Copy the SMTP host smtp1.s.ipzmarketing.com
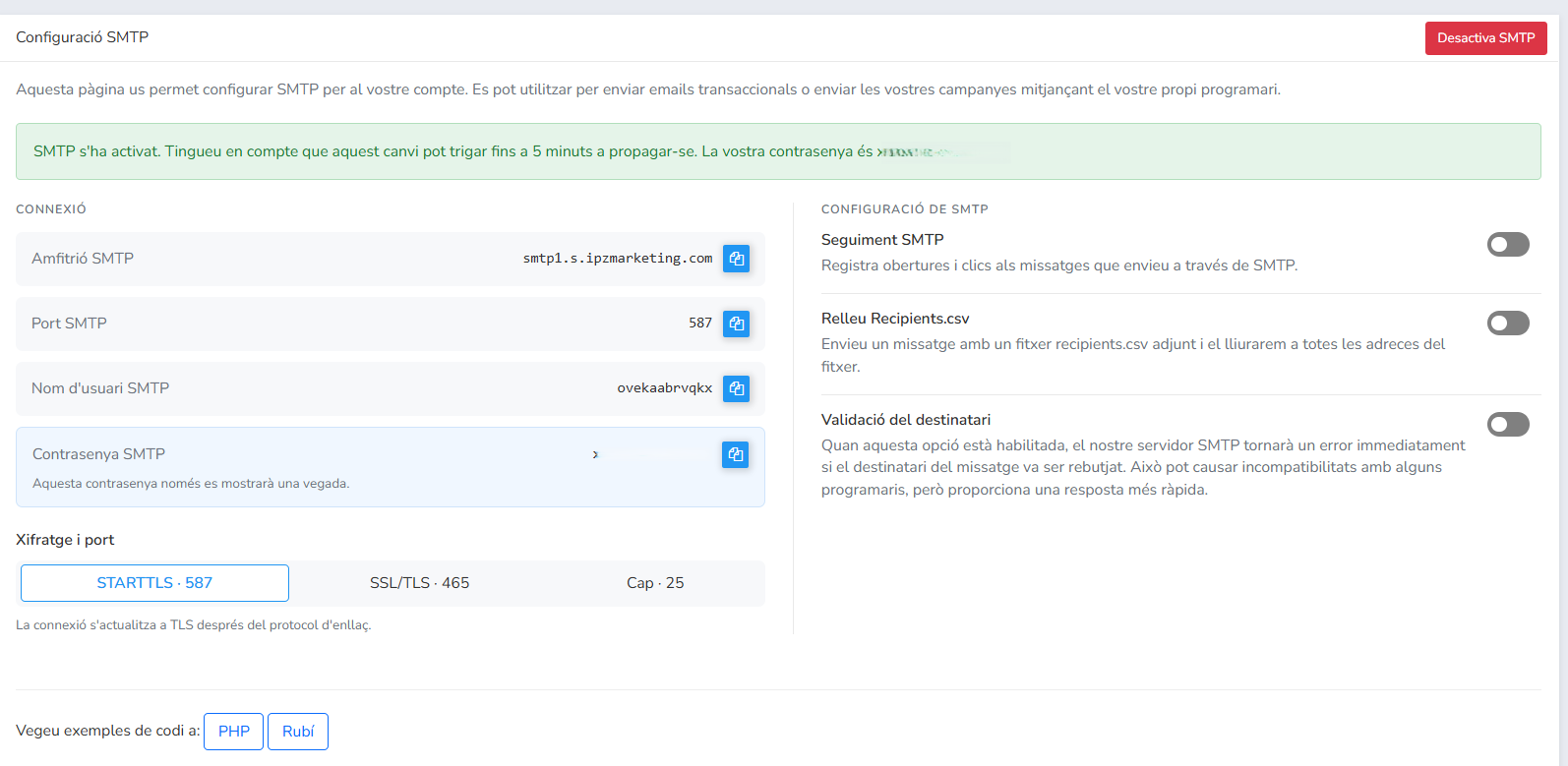The height and width of the screenshot is (766, 1568). [x=736, y=259]
